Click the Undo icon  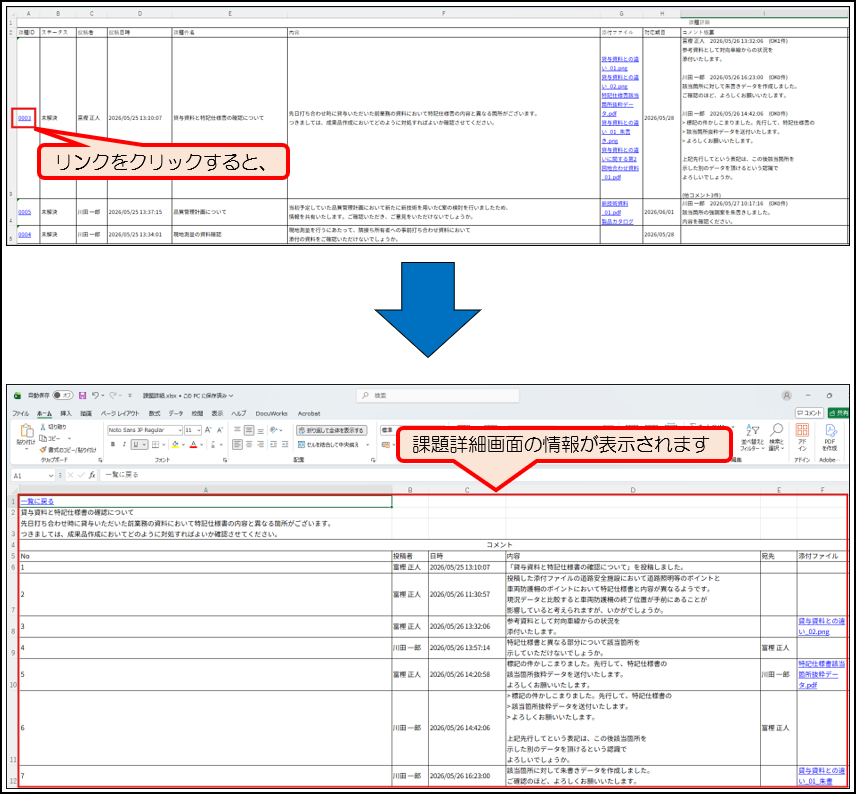pos(96,395)
